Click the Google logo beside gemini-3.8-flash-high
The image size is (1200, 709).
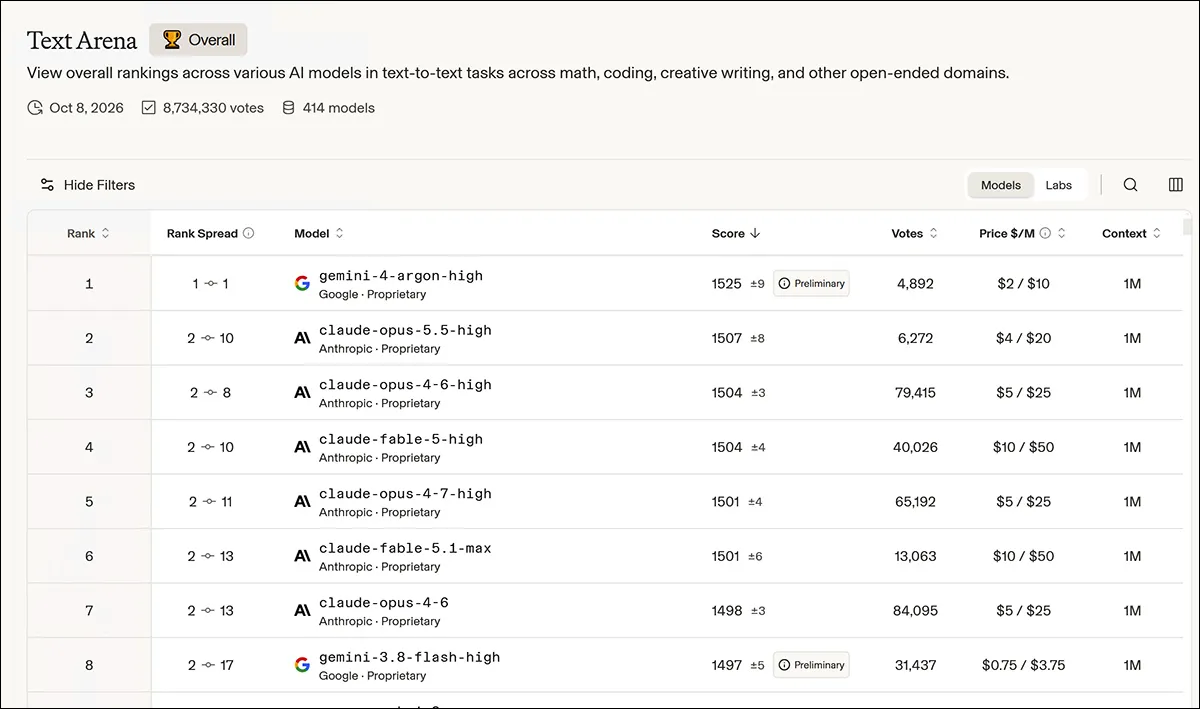302,665
